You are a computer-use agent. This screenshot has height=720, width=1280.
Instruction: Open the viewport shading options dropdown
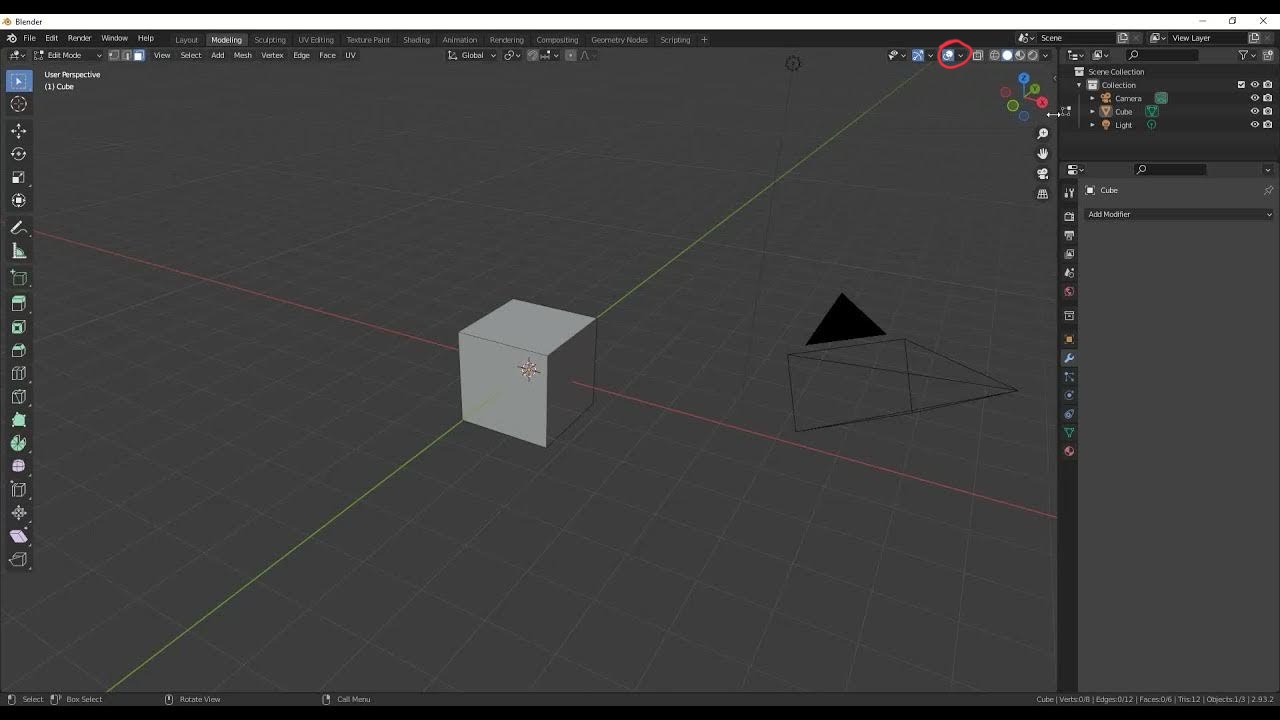point(1046,55)
